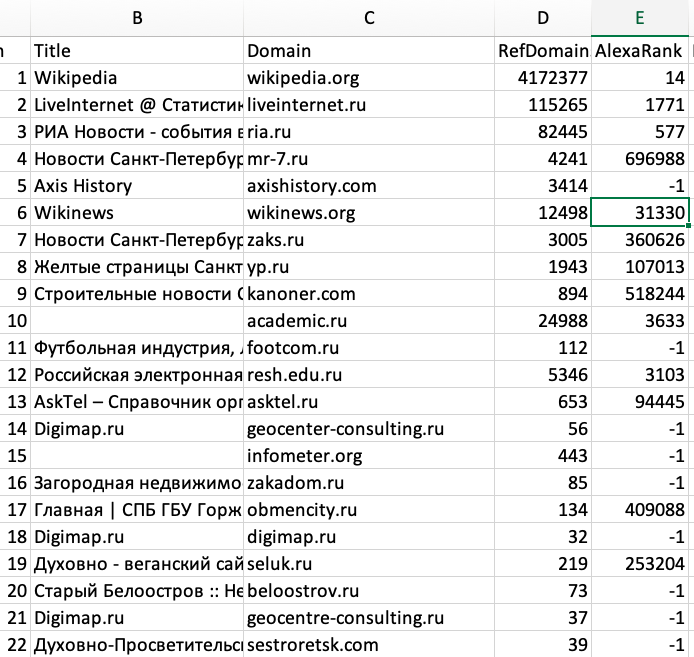This screenshot has height=657, width=694.
Task: Select the Загородная недвижимо title cell
Action: (x=137, y=483)
